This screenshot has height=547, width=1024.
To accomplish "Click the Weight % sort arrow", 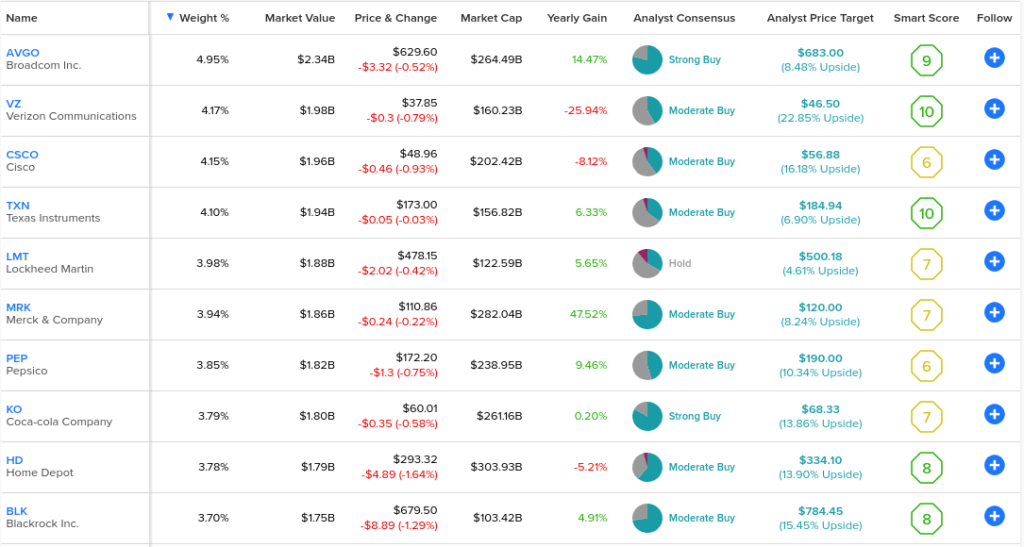I will point(170,17).
